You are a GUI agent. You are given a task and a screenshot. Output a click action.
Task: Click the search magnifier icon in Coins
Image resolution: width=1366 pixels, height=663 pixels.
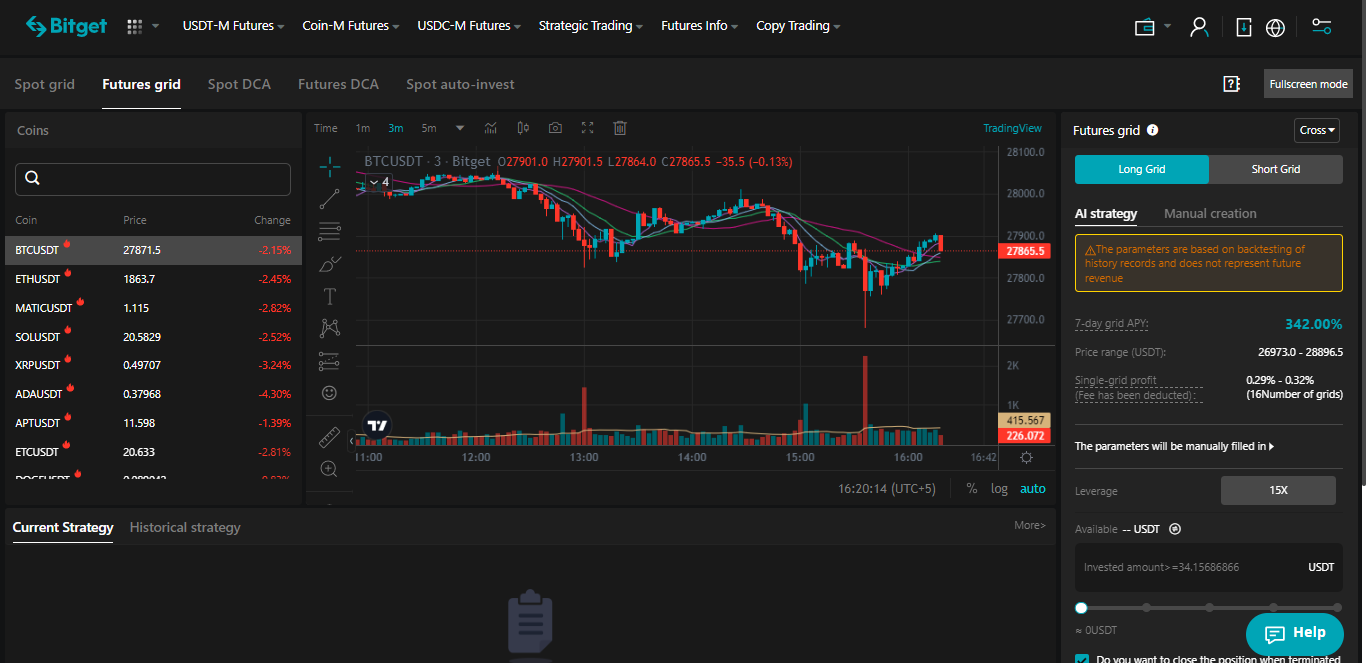pyautogui.click(x=32, y=178)
